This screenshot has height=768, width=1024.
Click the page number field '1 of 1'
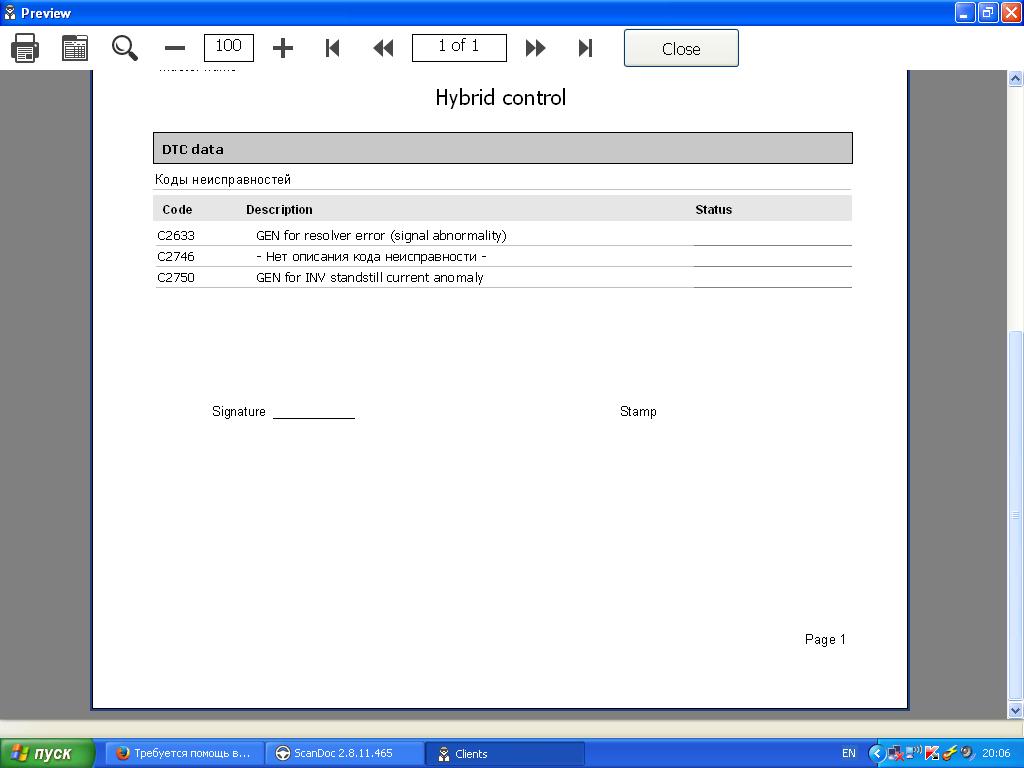pyautogui.click(x=459, y=48)
